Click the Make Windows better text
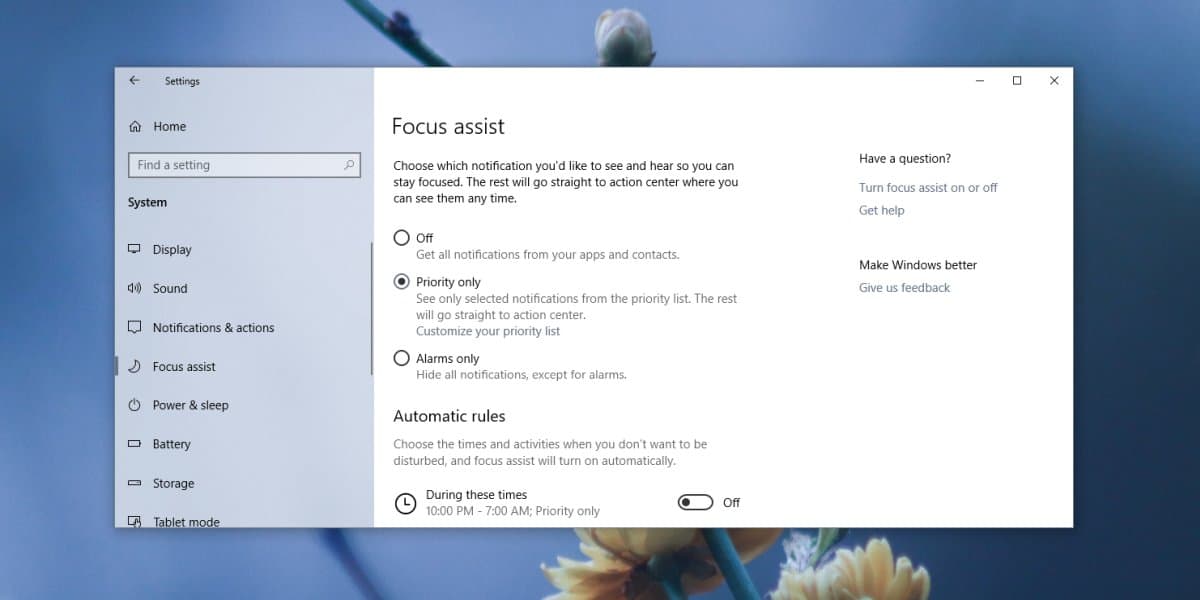Image resolution: width=1200 pixels, height=600 pixels. tap(918, 265)
